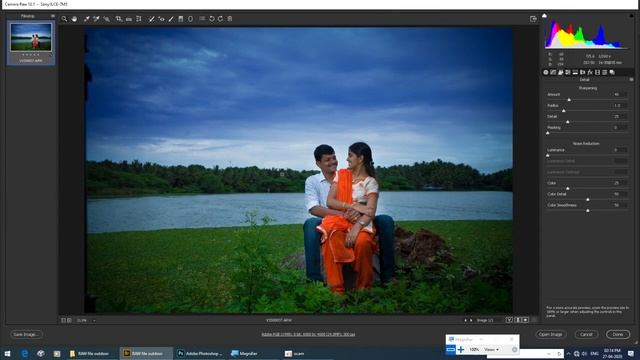
Task: Rotate image 90 degrees counter-clockwise
Action: [x=212, y=19]
